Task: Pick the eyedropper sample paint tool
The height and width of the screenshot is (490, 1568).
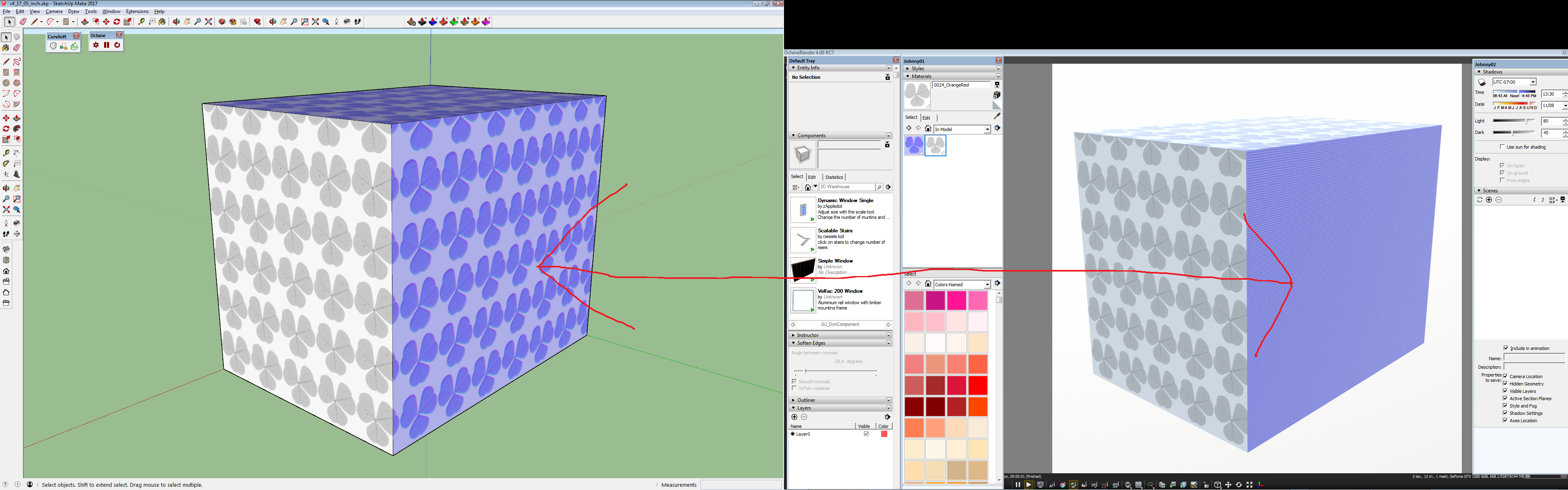Action: click(x=996, y=116)
